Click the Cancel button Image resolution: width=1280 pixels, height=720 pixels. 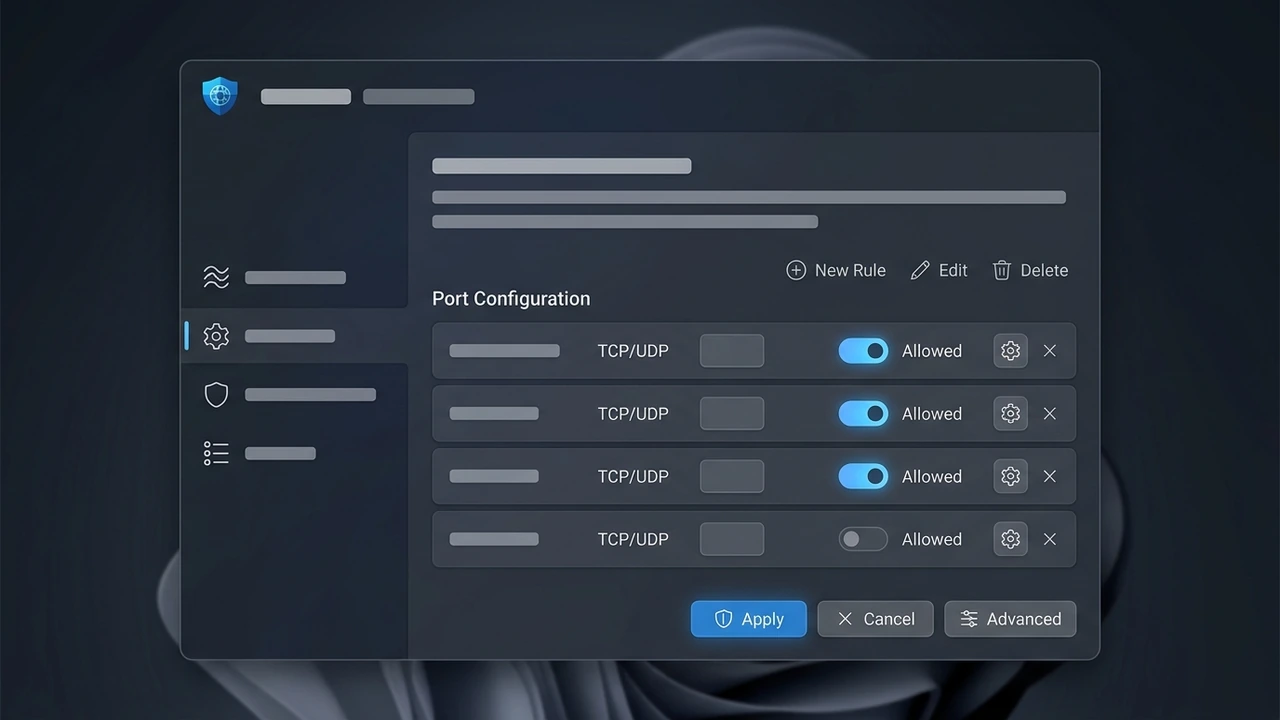click(x=875, y=619)
